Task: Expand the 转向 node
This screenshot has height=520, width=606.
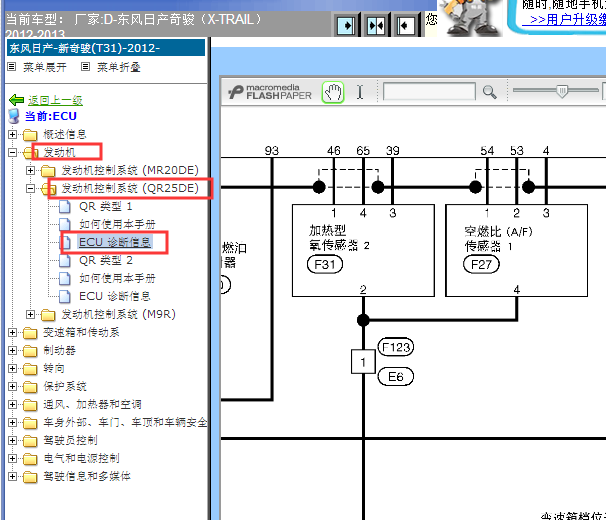Action: tap(12, 368)
